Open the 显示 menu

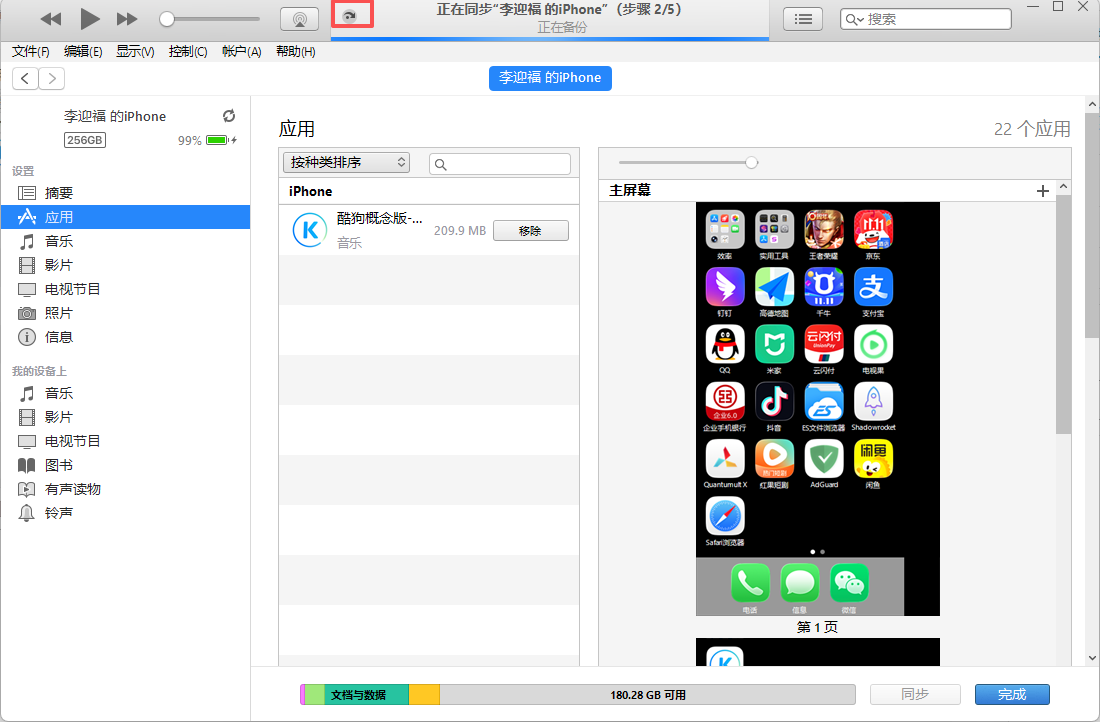click(134, 51)
